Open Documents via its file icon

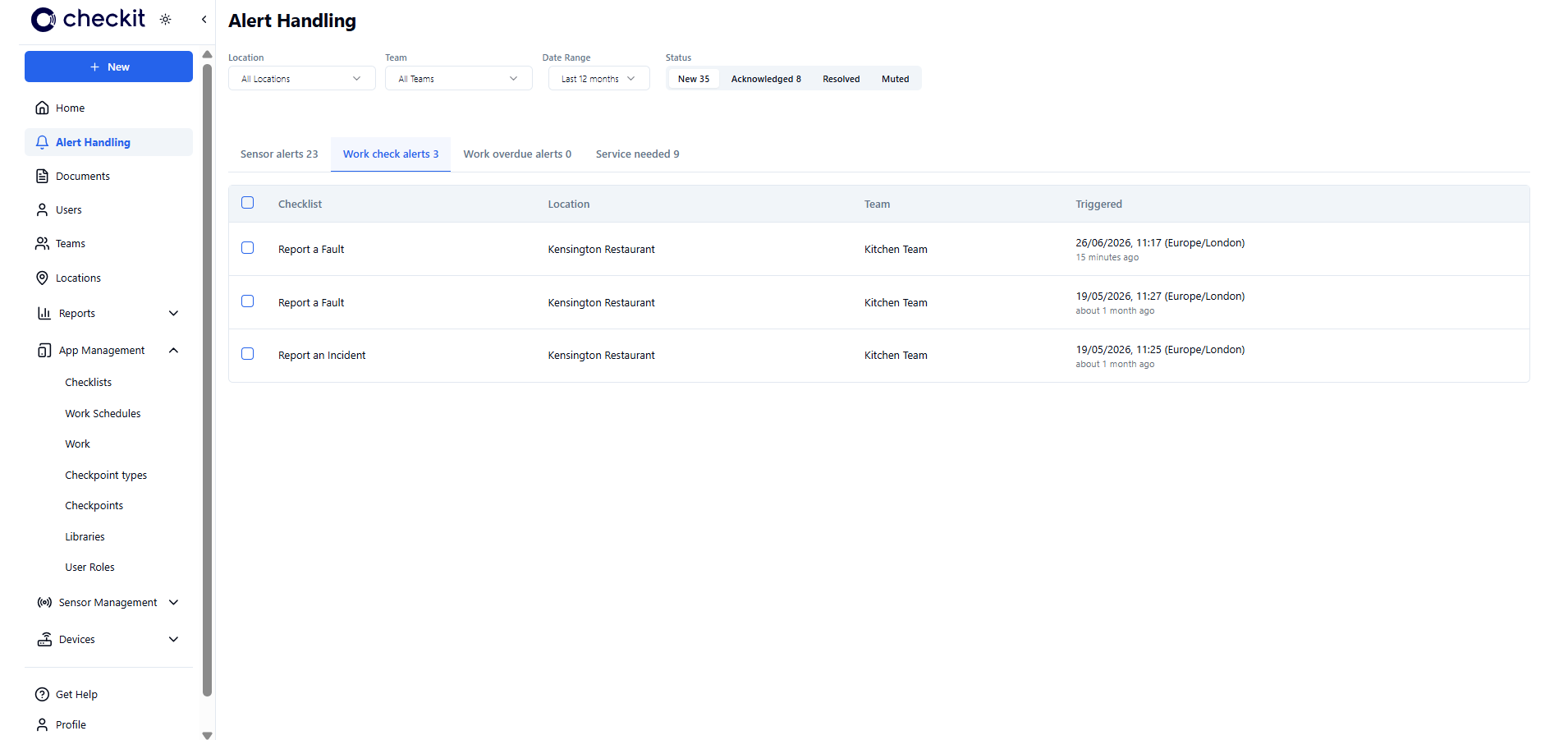[42, 176]
